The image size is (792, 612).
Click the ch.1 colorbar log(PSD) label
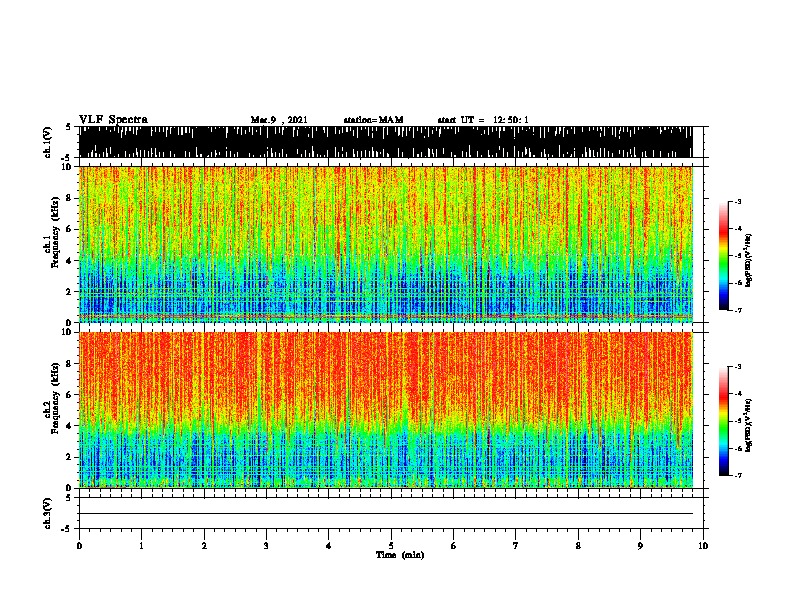[x=748, y=261]
